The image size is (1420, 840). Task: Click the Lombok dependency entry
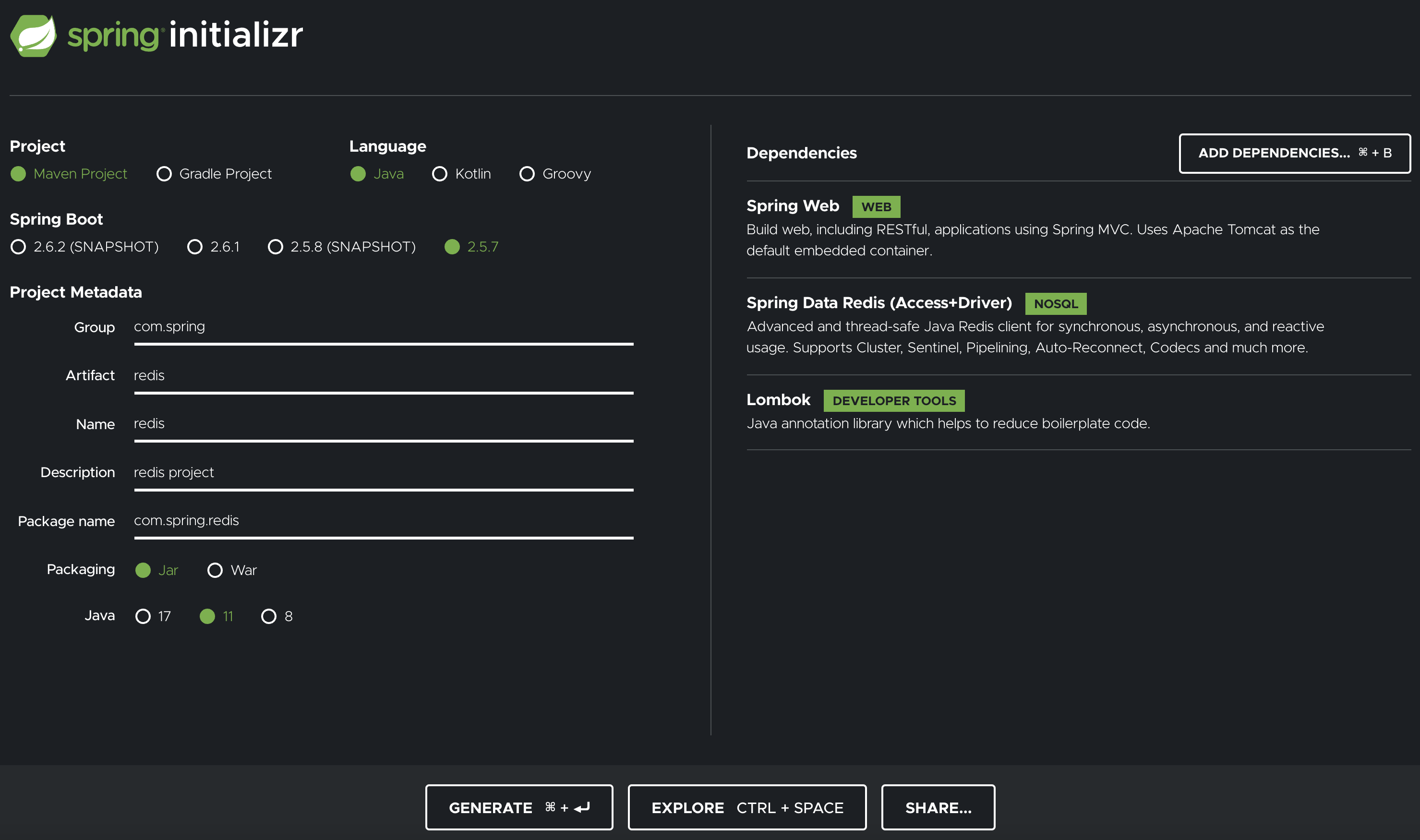(778, 400)
